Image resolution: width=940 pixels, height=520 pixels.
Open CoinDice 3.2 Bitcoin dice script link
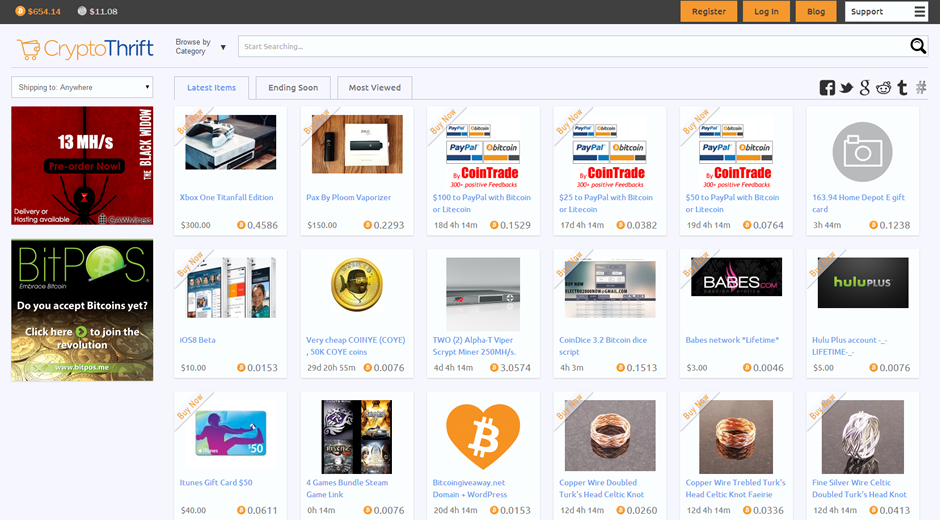coord(602,346)
